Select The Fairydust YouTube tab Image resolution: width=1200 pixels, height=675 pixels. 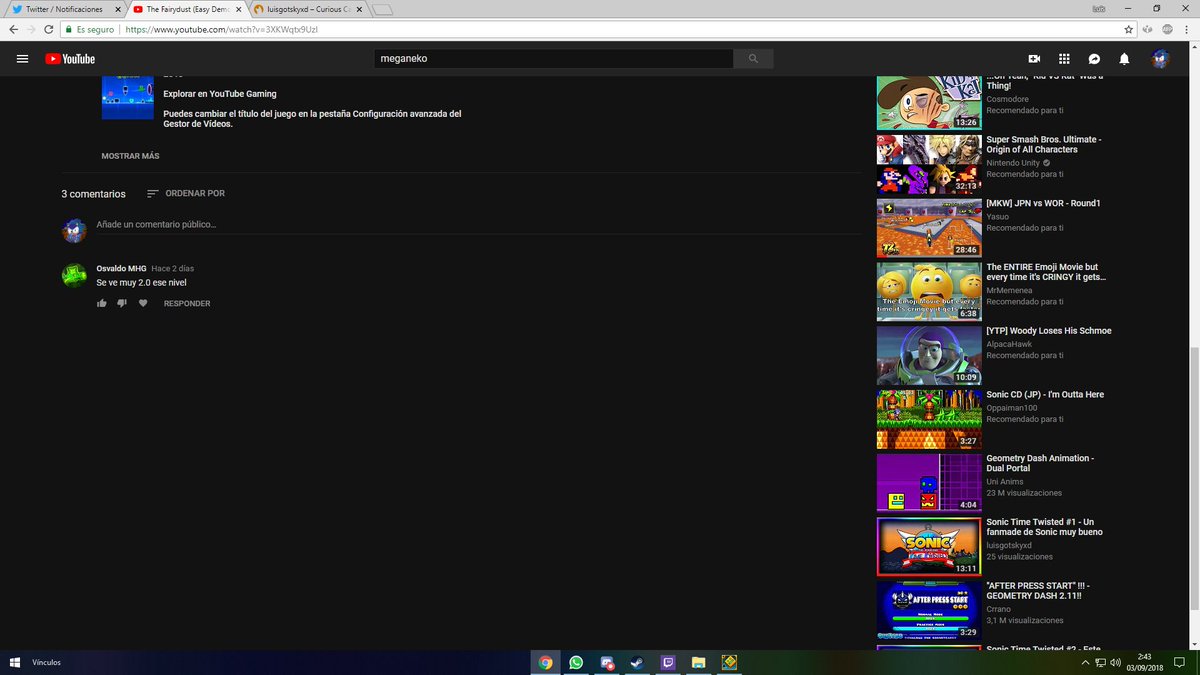coord(187,9)
